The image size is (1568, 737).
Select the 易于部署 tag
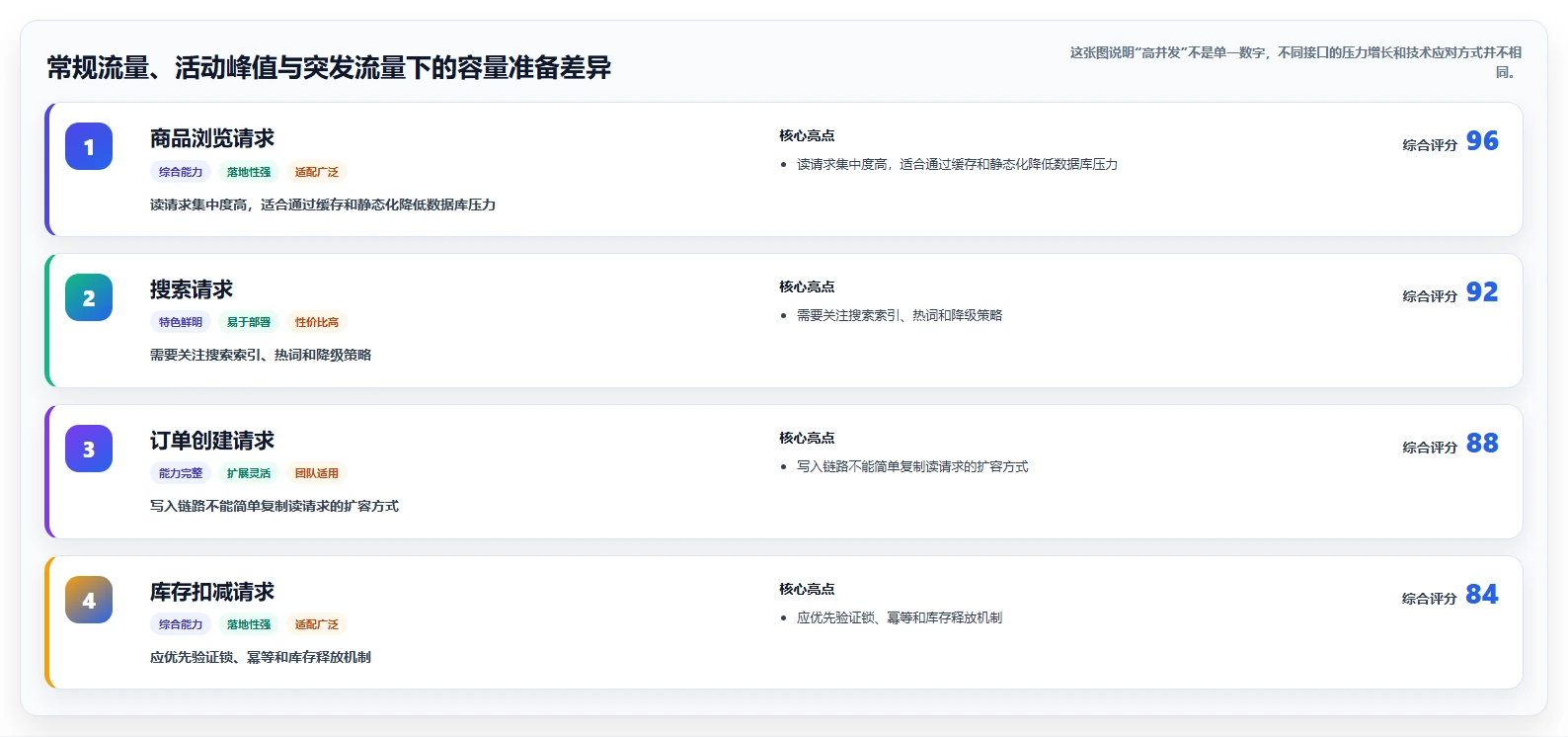[x=249, y=322]
